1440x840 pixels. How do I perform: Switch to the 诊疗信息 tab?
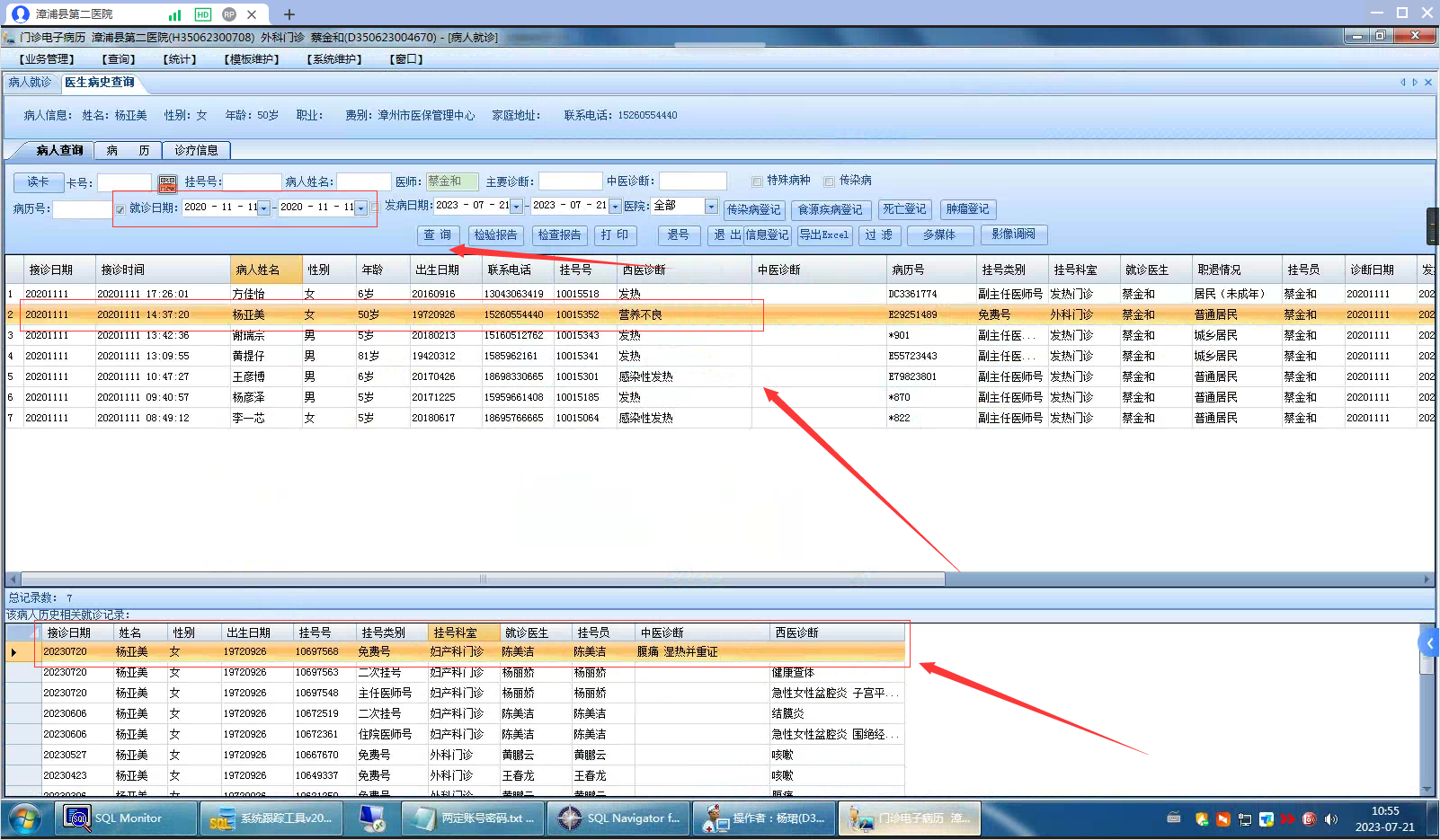[x=196, y=150]
